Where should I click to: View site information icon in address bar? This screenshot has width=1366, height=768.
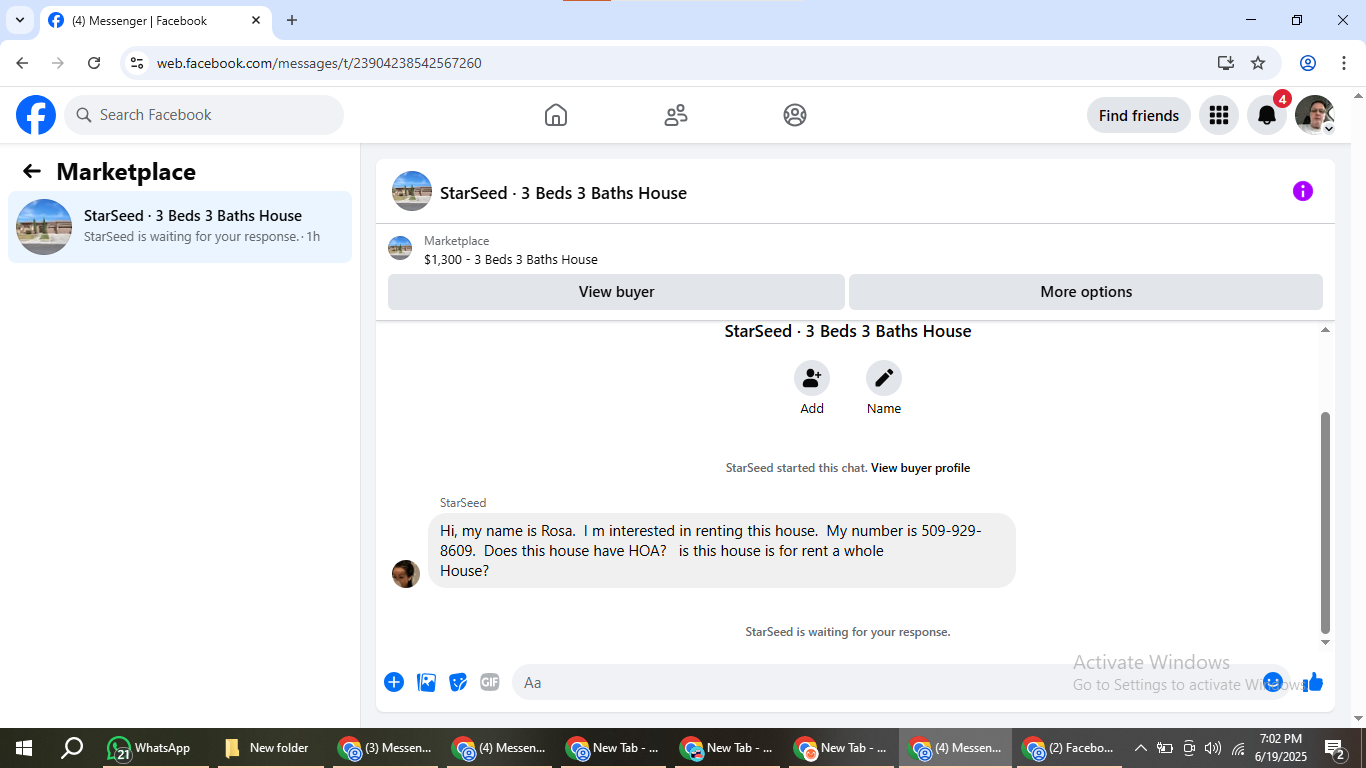(138, 63)
